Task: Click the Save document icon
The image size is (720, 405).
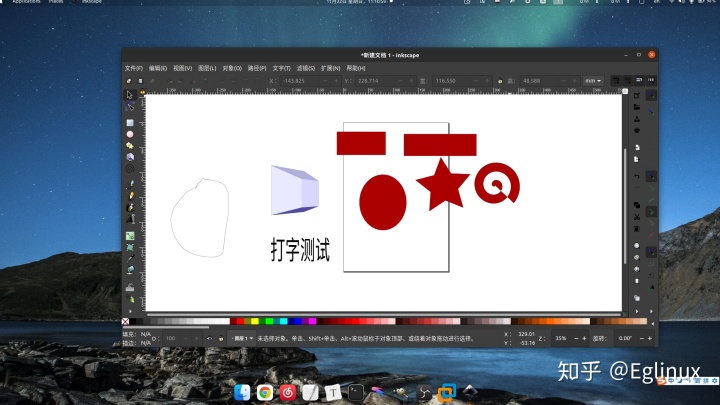Action: point(637,119)
